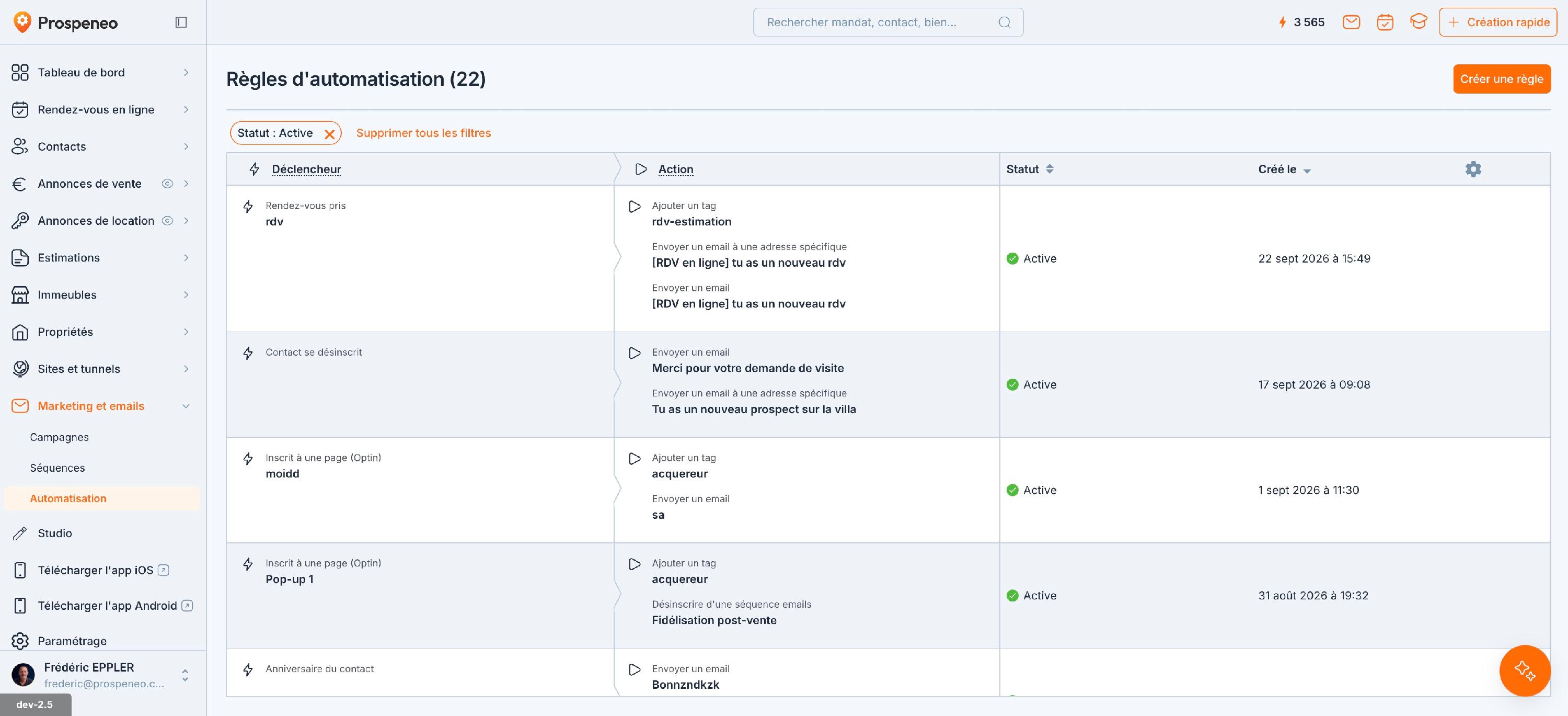Click the Annonces de location key icon
This screenshot has width=1568, height=716.
[20, 220]
